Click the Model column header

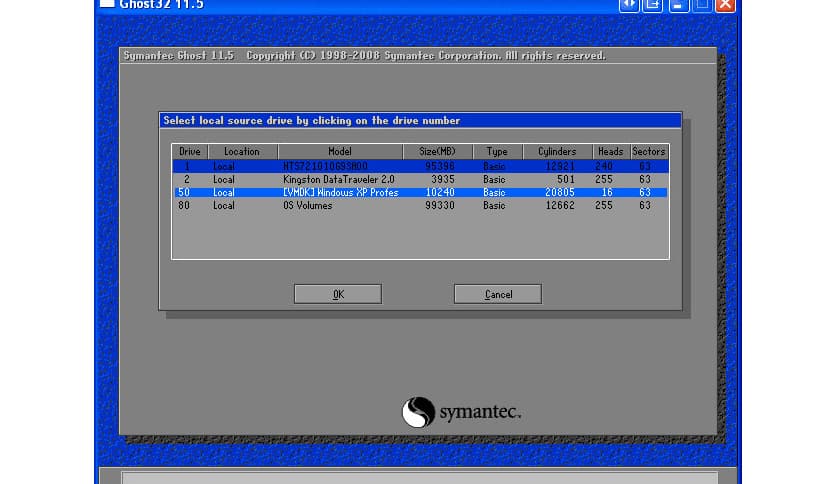pyautogui.click(x=340, y=152)
